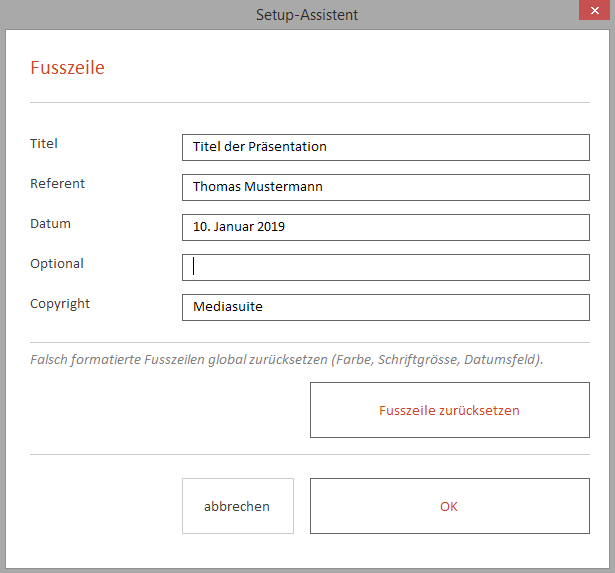Click the Fusszeile zurücksetzen button

(449, 410)
